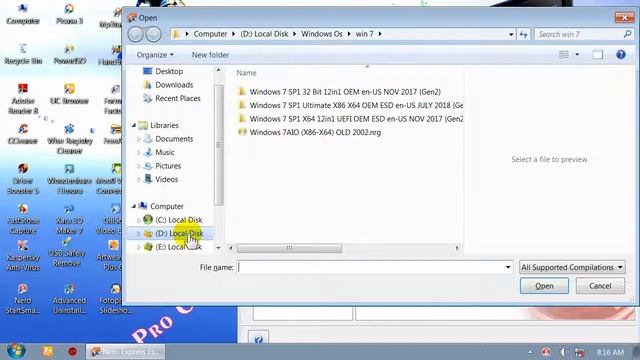Open the Recycle Bin desktop icon
This screenshot has height=360, width=640.
coord(23,55)
